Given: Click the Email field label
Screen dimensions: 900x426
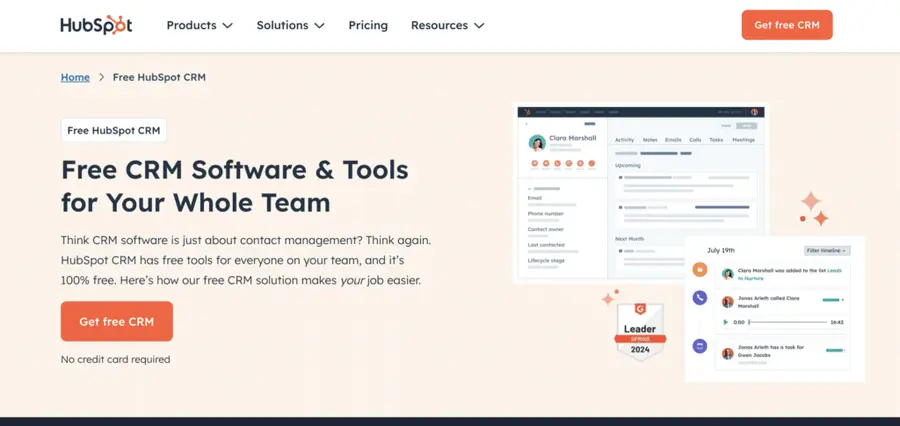Looking at the screenshot, I should pos(534,198).
